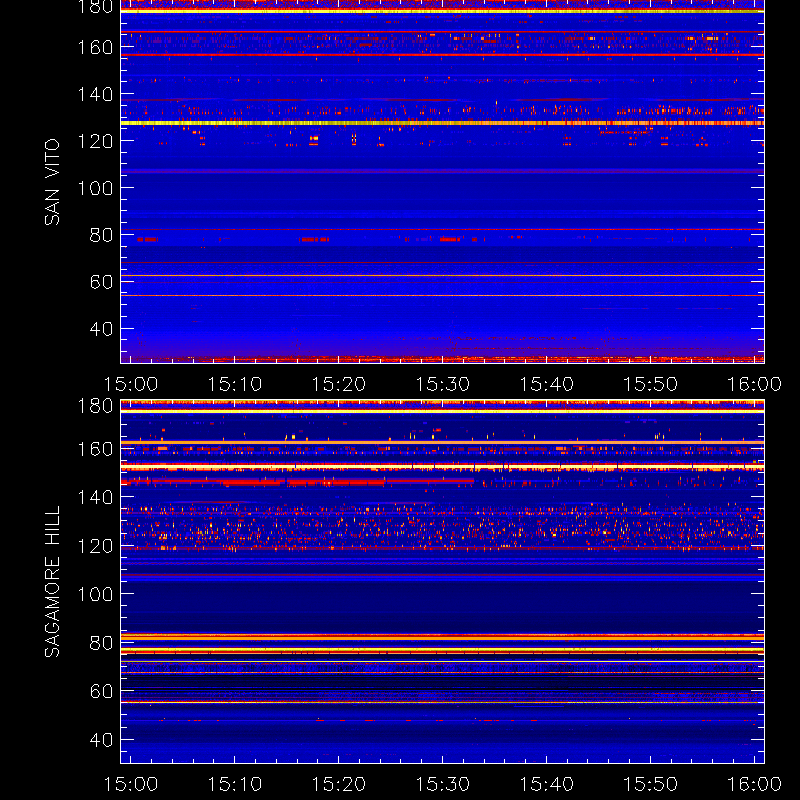The image size is (800, 800).
Task: Click the 15:20 time label under San Vito plot
Action: (339, 384)
